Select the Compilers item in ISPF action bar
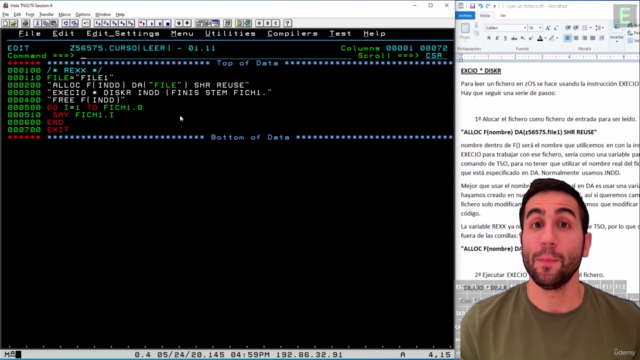The width and height of the screenshot is (640, 360). (292, 33)
